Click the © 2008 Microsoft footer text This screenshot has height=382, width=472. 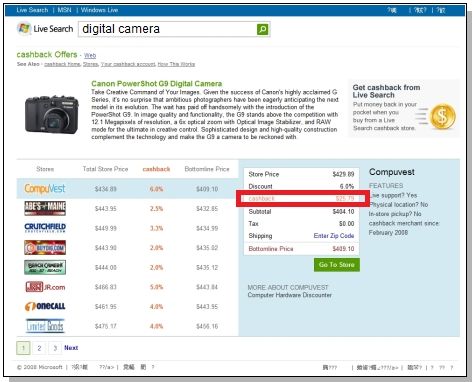click(39, 367)
